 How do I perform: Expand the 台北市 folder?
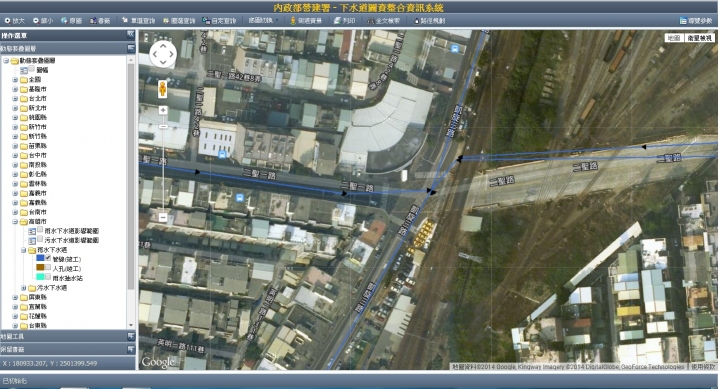click(x=16, y=98)
